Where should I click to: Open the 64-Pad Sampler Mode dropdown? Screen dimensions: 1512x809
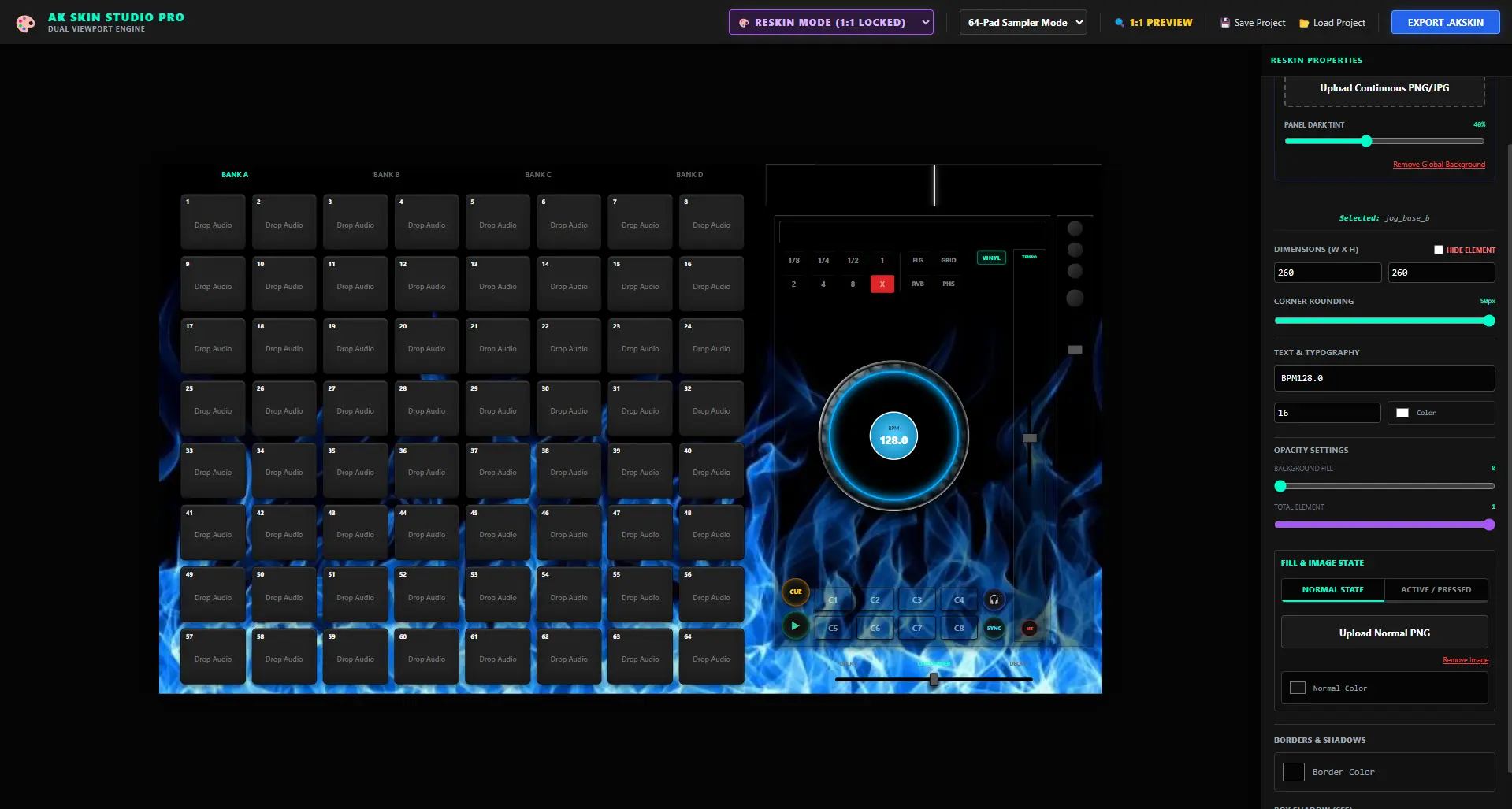point(1023,22)
